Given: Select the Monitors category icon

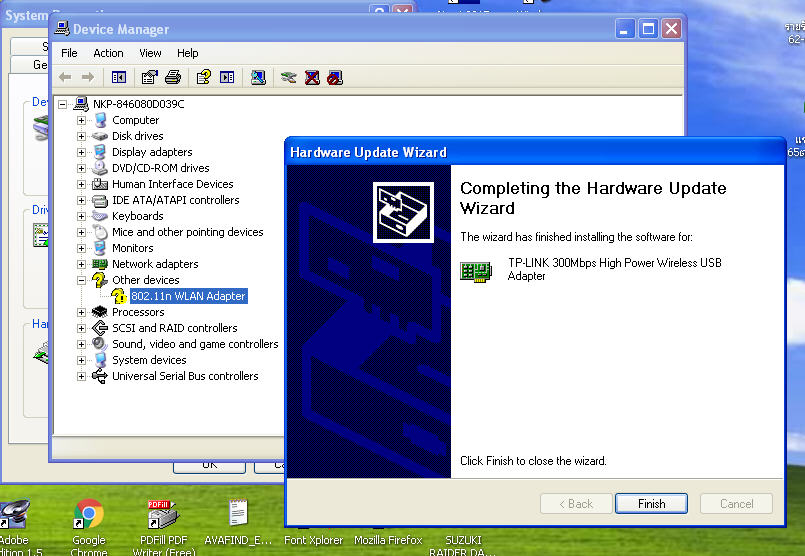Looking at the screenshot, I should pos(100,248).
